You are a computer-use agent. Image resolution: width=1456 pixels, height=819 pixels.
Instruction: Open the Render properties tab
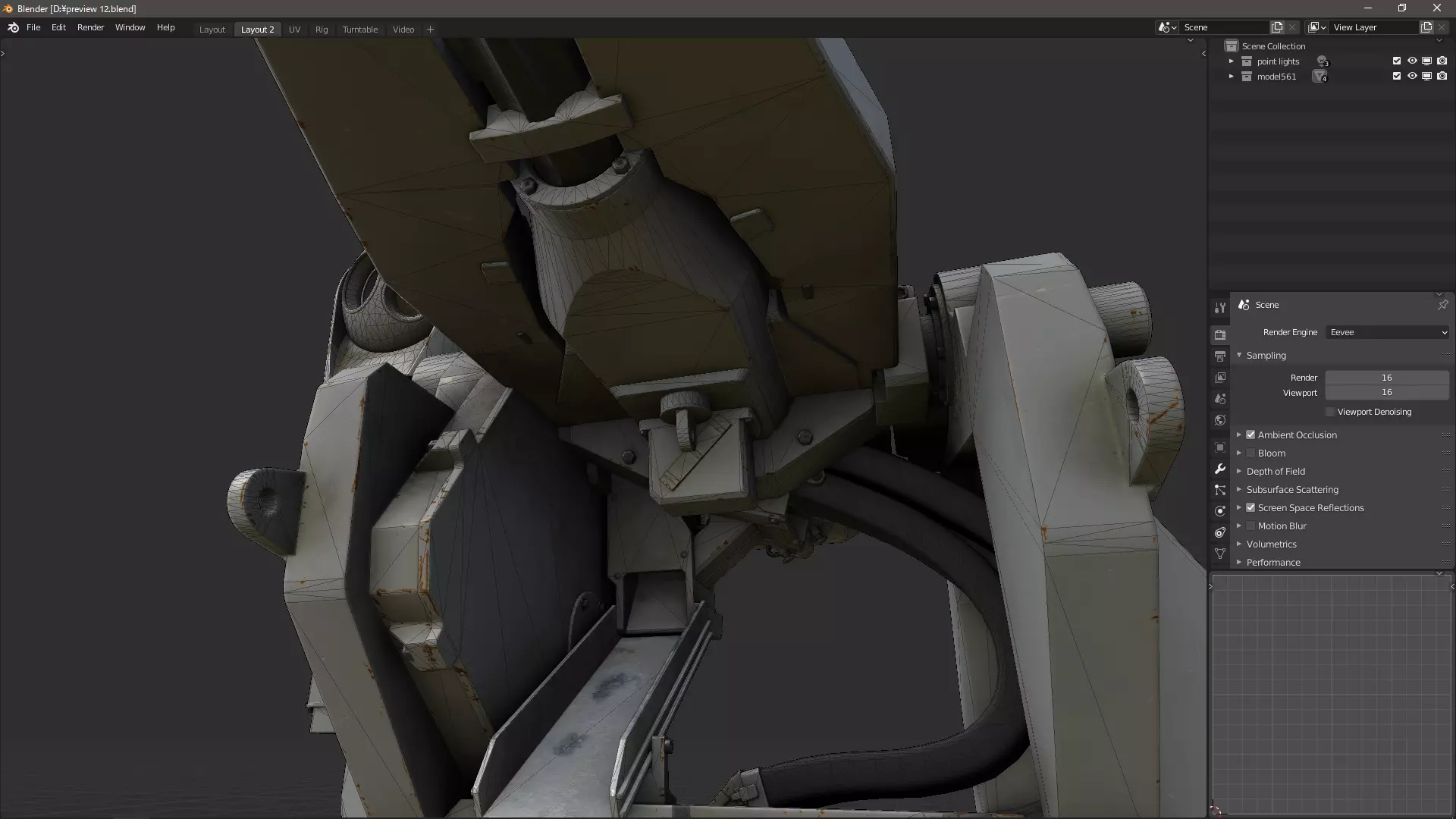tap(1220, 334)
